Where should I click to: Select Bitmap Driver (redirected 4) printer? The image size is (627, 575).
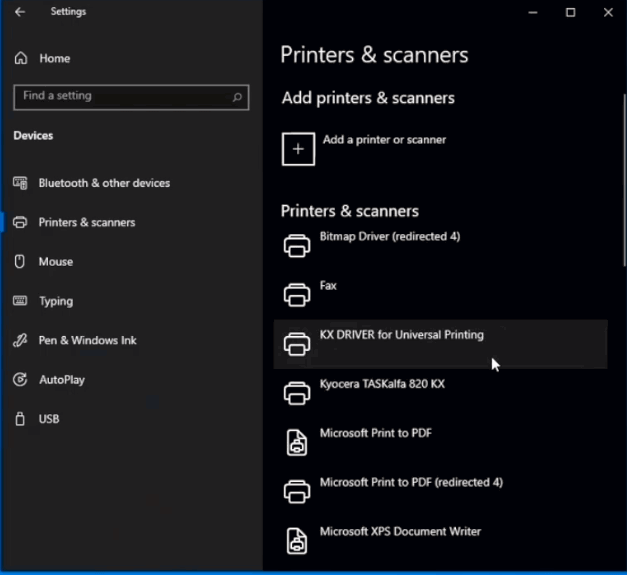(441, 246)
